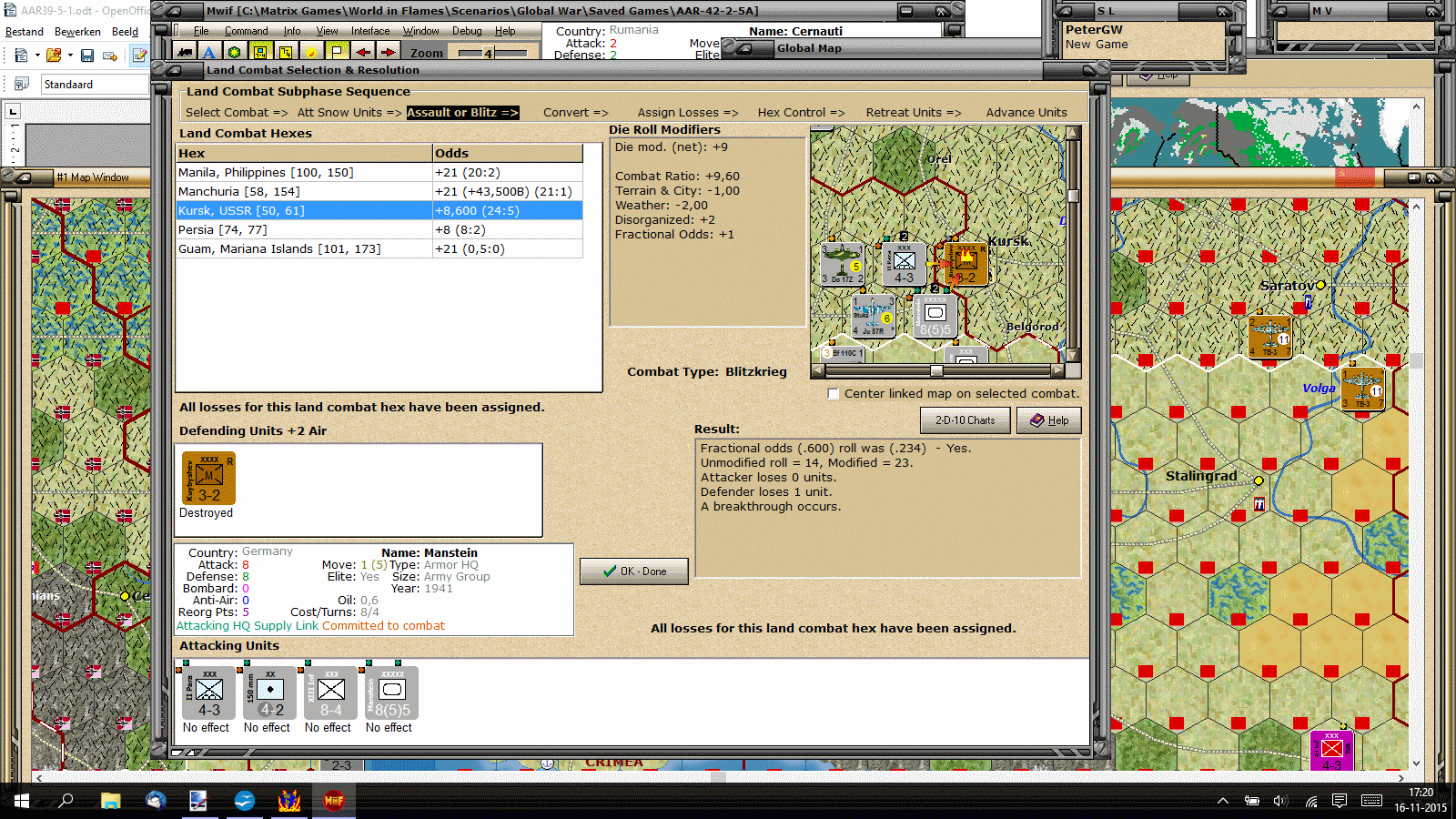Click the red right arrow toolbar icon
Image resolution: width=1456 pixels, height=819 pixels.
coord(389,52)
